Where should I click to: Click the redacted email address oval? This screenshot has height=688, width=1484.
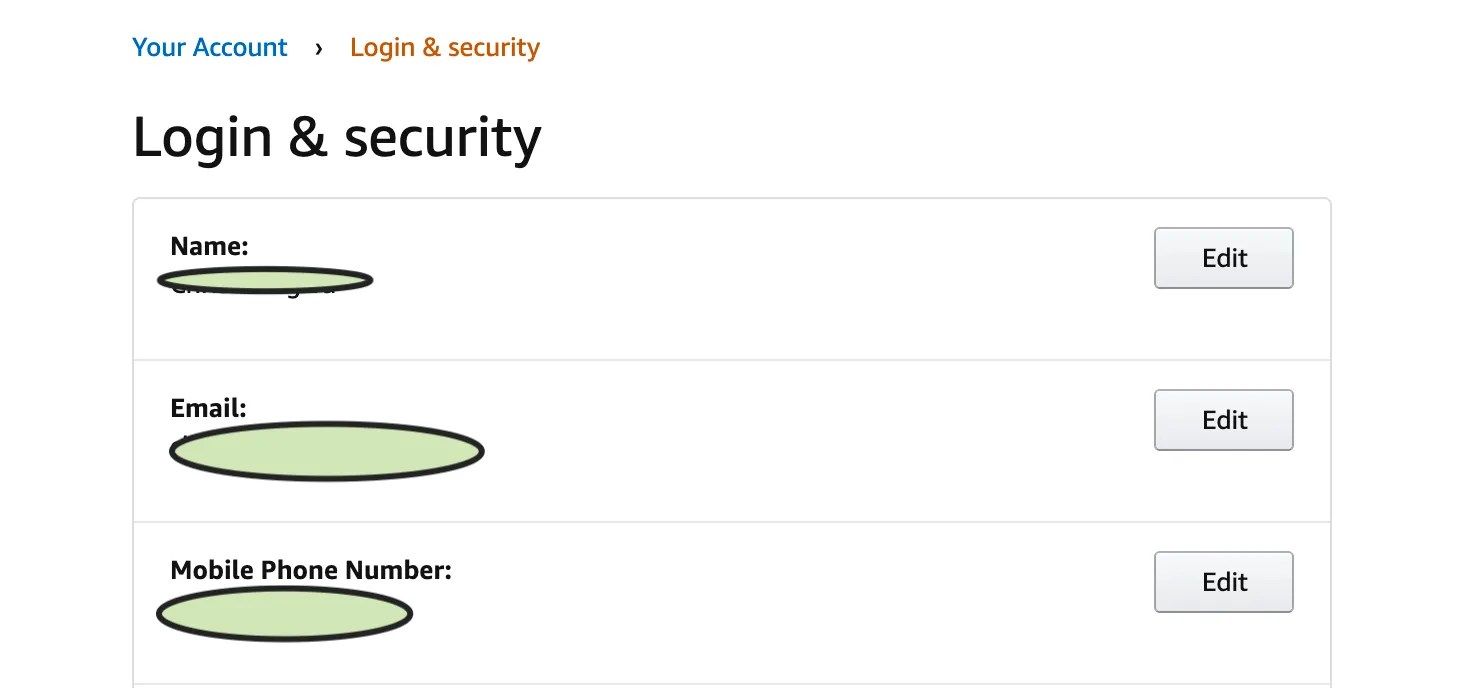point(327,452)
